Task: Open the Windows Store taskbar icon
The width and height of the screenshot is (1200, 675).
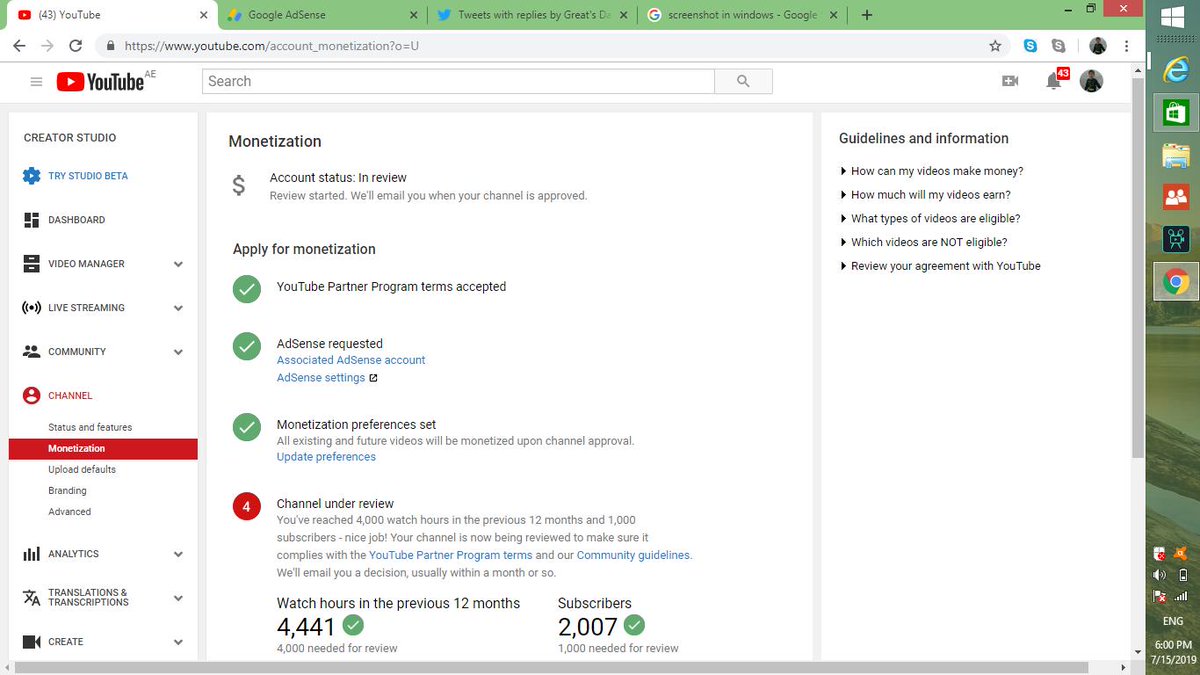Action: (1176, 111)
